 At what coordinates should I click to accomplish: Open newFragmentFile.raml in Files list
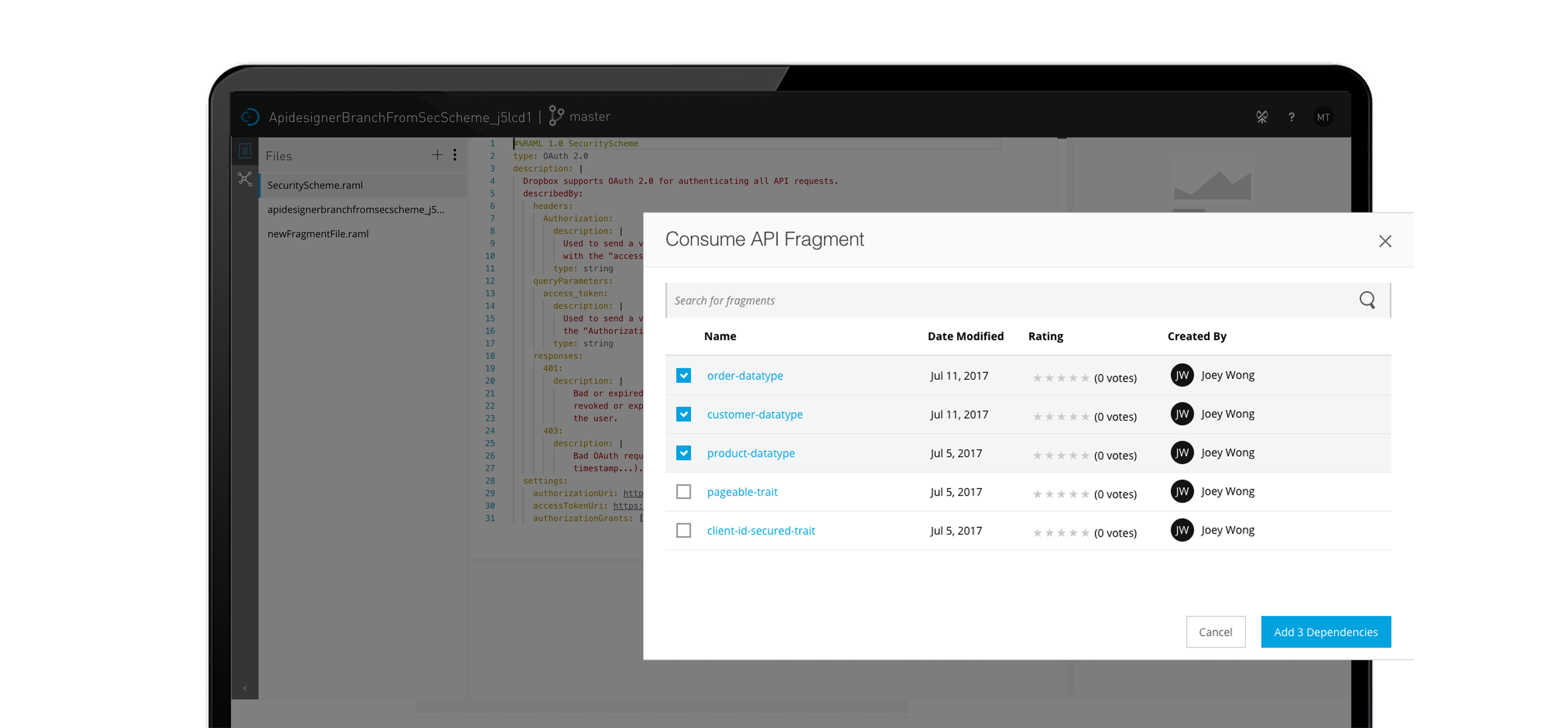pyautogui.click(x=363, y=234)
